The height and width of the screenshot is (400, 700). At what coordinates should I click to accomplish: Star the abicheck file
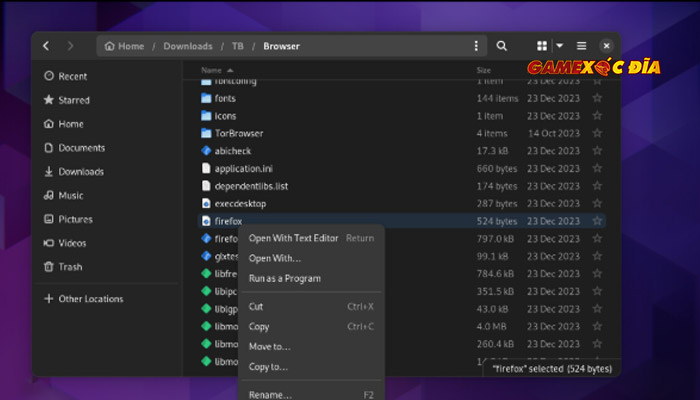tap(597, 151)
